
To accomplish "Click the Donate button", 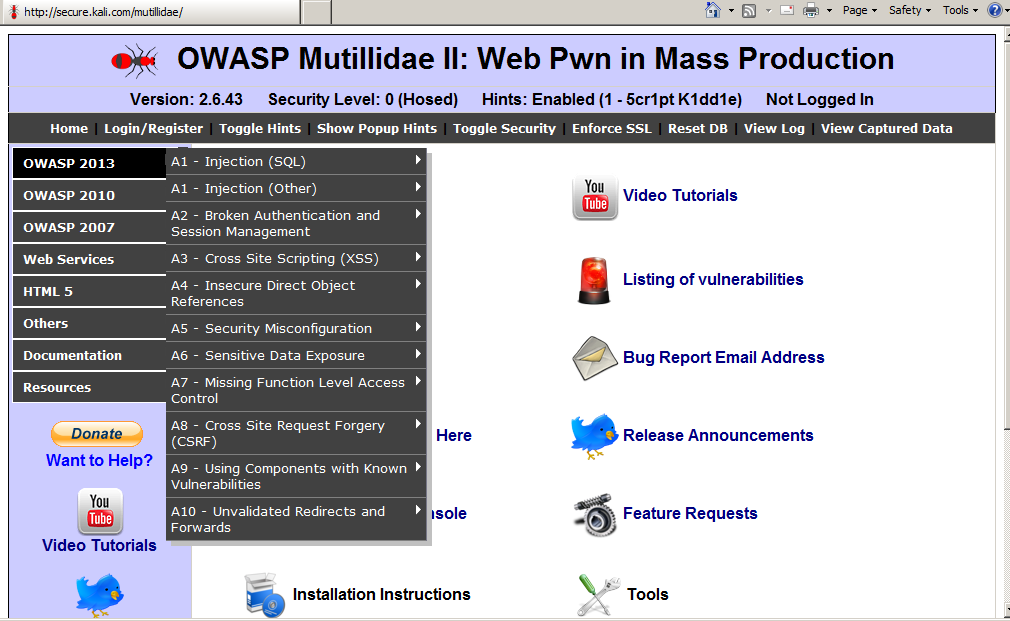I will [x=97, y=434].
